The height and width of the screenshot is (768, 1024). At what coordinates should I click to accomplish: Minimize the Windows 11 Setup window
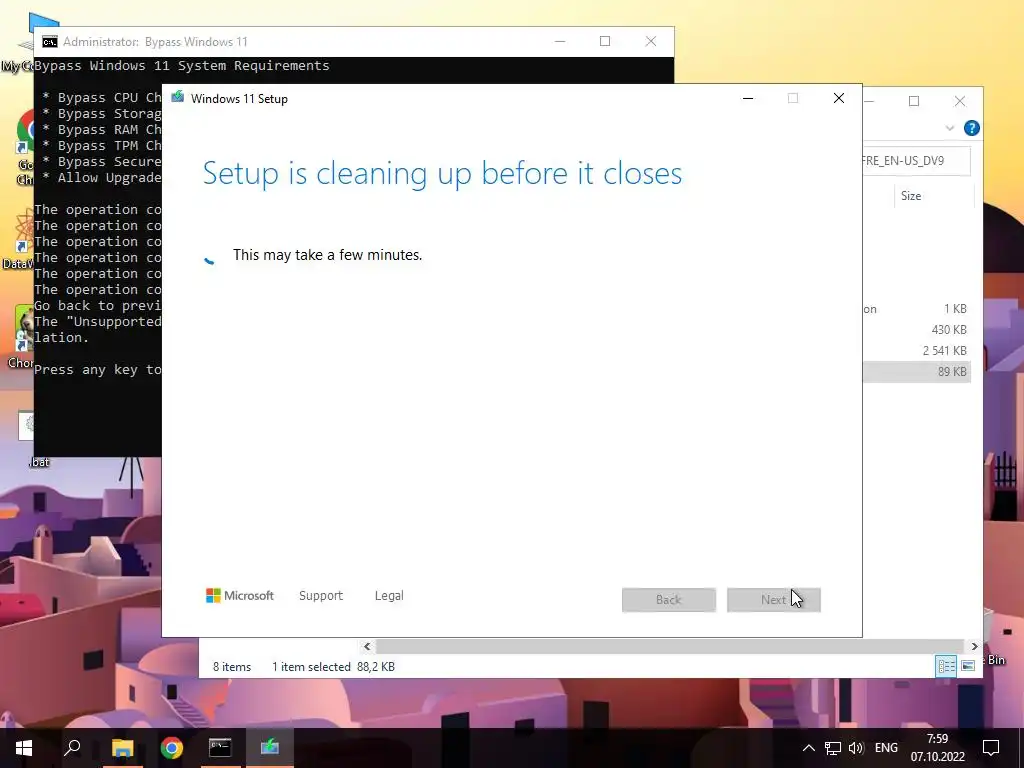748,98
